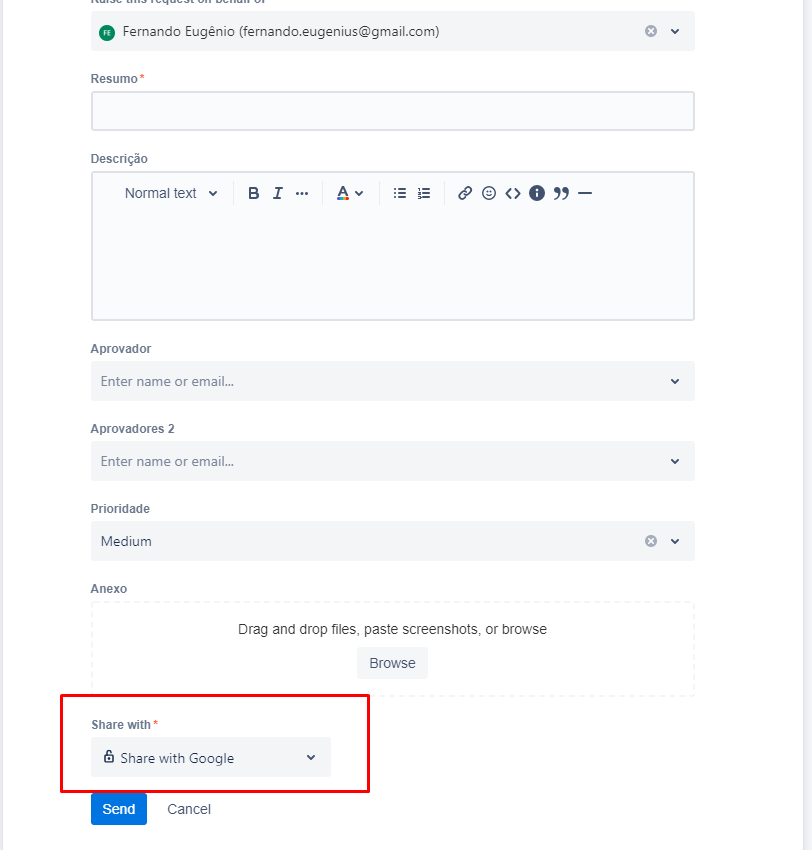
Task: Click the Fernando Eugênio avatar icon
Action: click(x=107, y=33)
